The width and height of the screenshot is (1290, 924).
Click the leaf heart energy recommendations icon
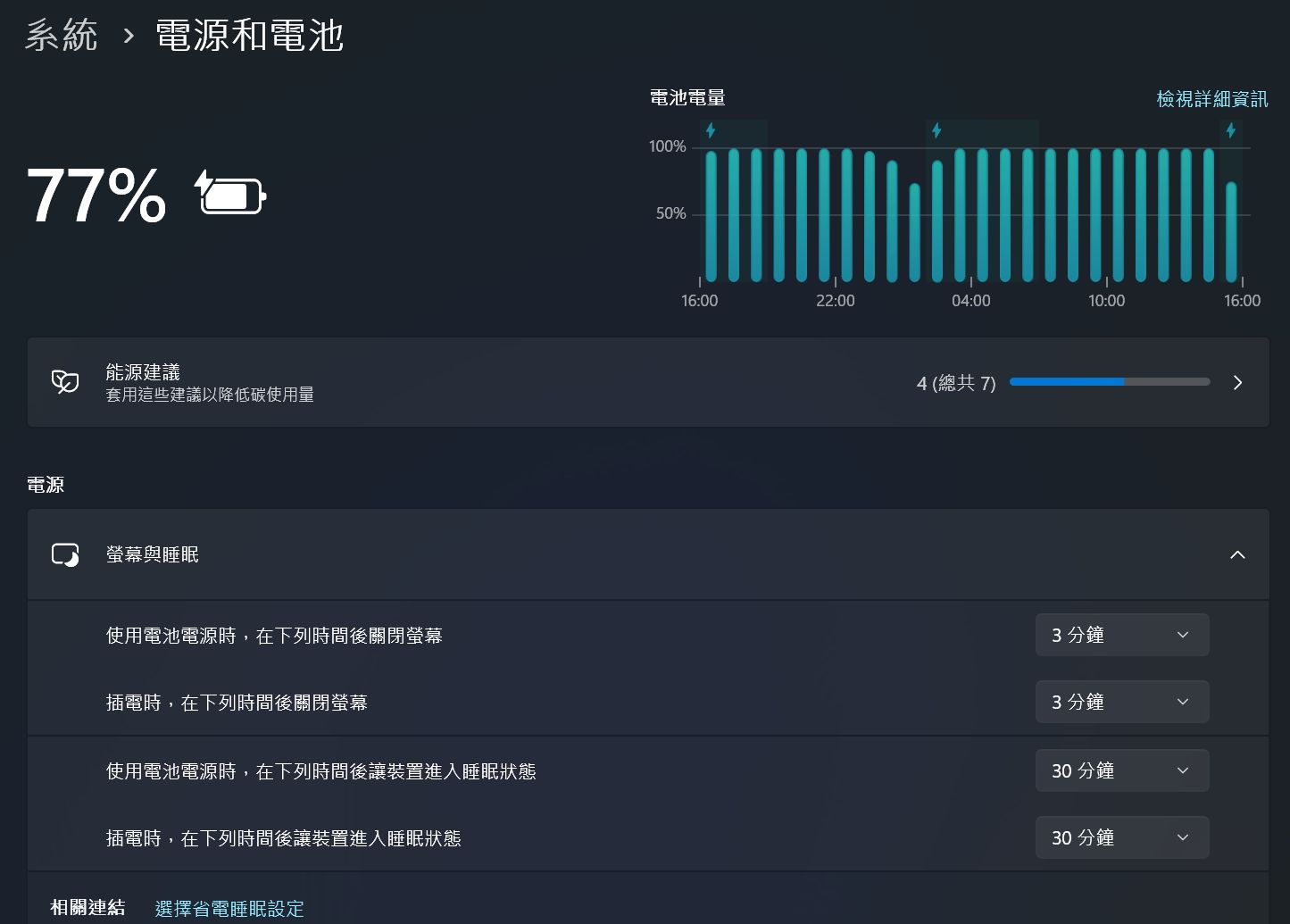(65, 382)
